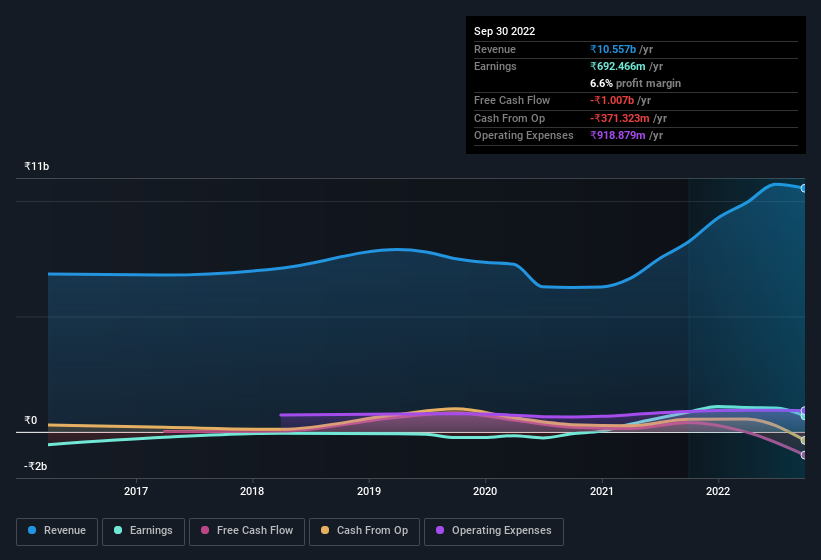Toggle the Operating Expenses legend button
Viewport: 821px width, 560px height.
(x=494, y=531)
